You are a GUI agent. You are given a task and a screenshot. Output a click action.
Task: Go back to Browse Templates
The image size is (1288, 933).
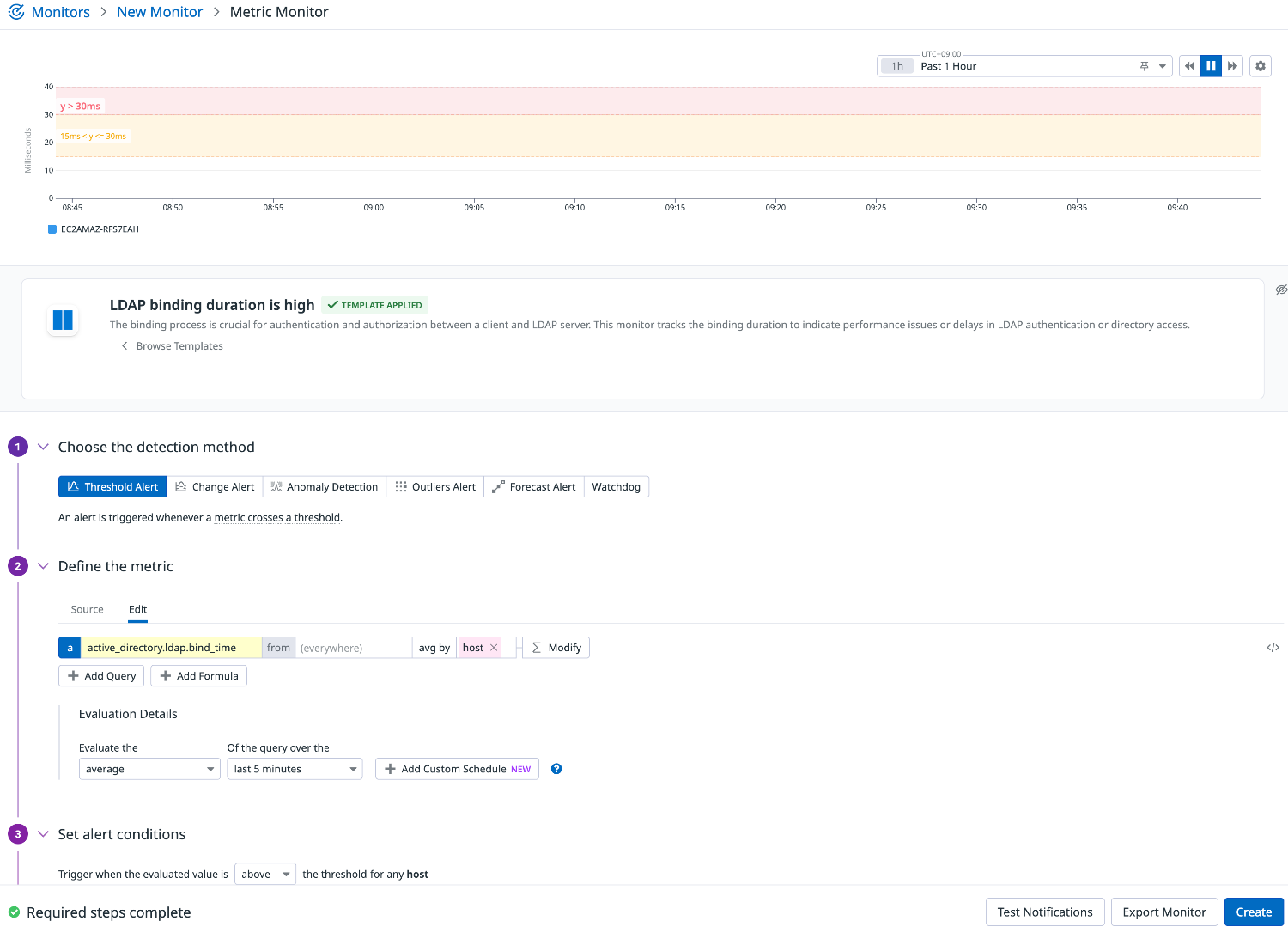click(x=172, y=346)
